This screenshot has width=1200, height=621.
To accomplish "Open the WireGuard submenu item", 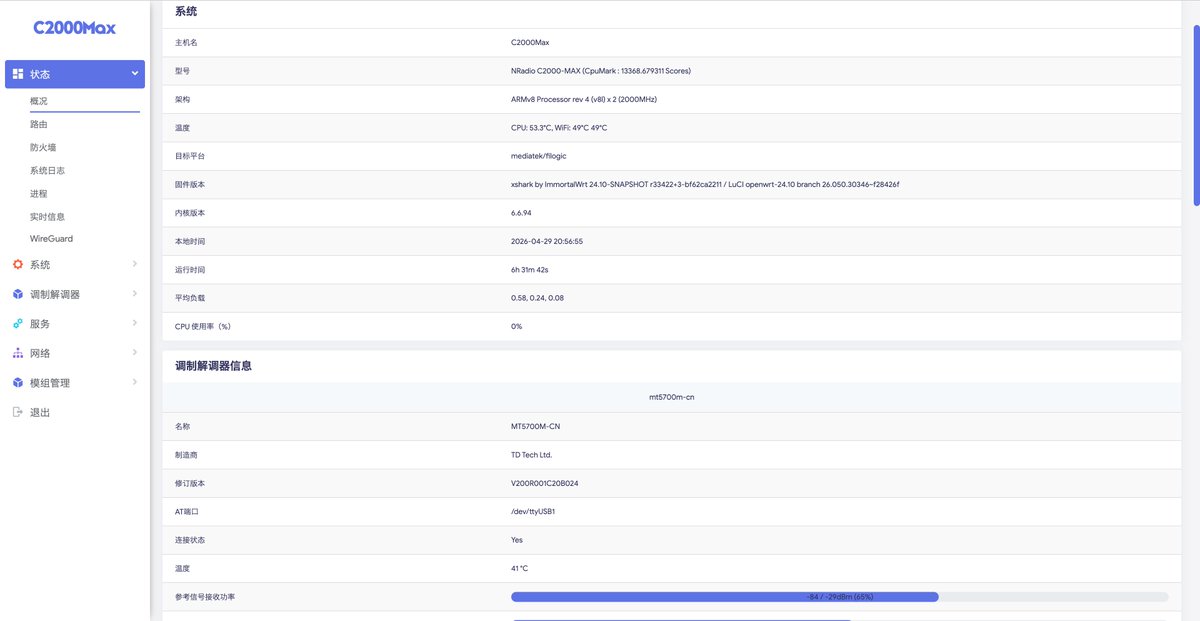I will coord(51,239).
